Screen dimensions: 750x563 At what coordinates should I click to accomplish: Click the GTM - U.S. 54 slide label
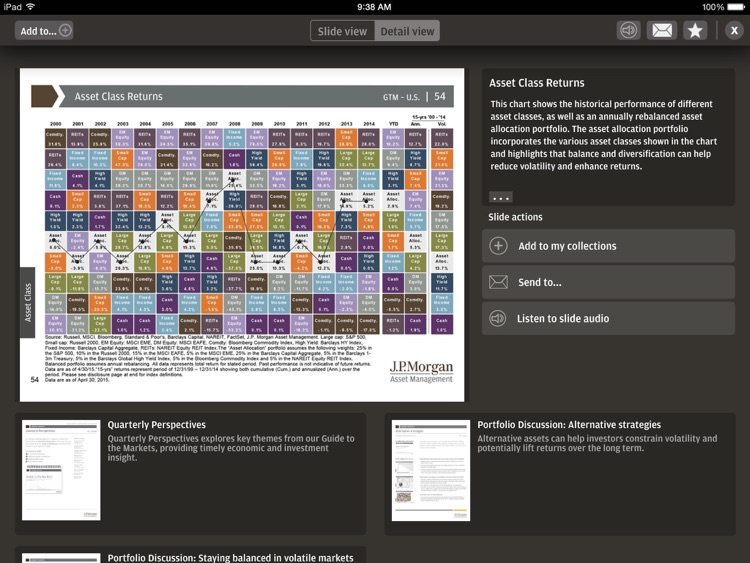[x=414, y=97]
